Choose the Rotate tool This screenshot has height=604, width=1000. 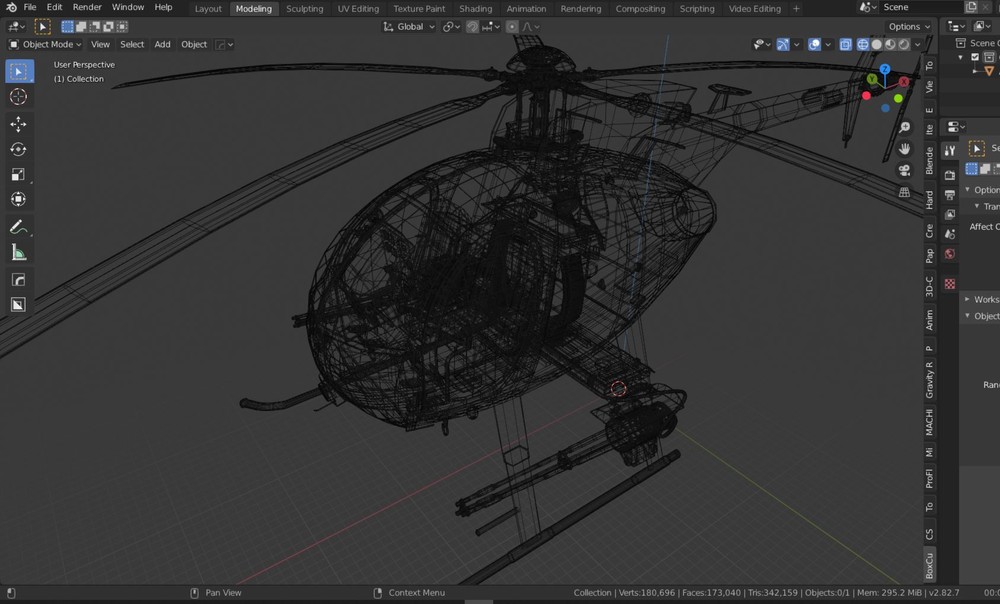point(18,149)
